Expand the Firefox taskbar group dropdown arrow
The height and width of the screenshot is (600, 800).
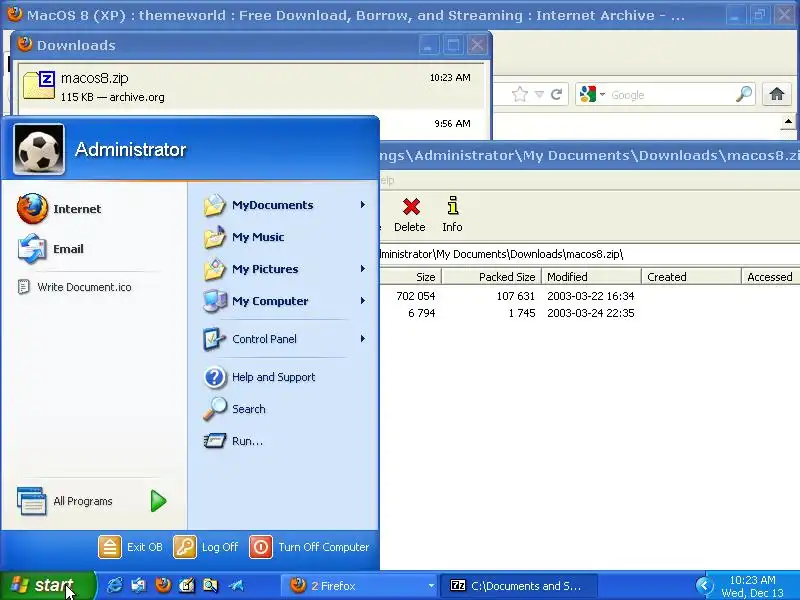pos(431,586)
